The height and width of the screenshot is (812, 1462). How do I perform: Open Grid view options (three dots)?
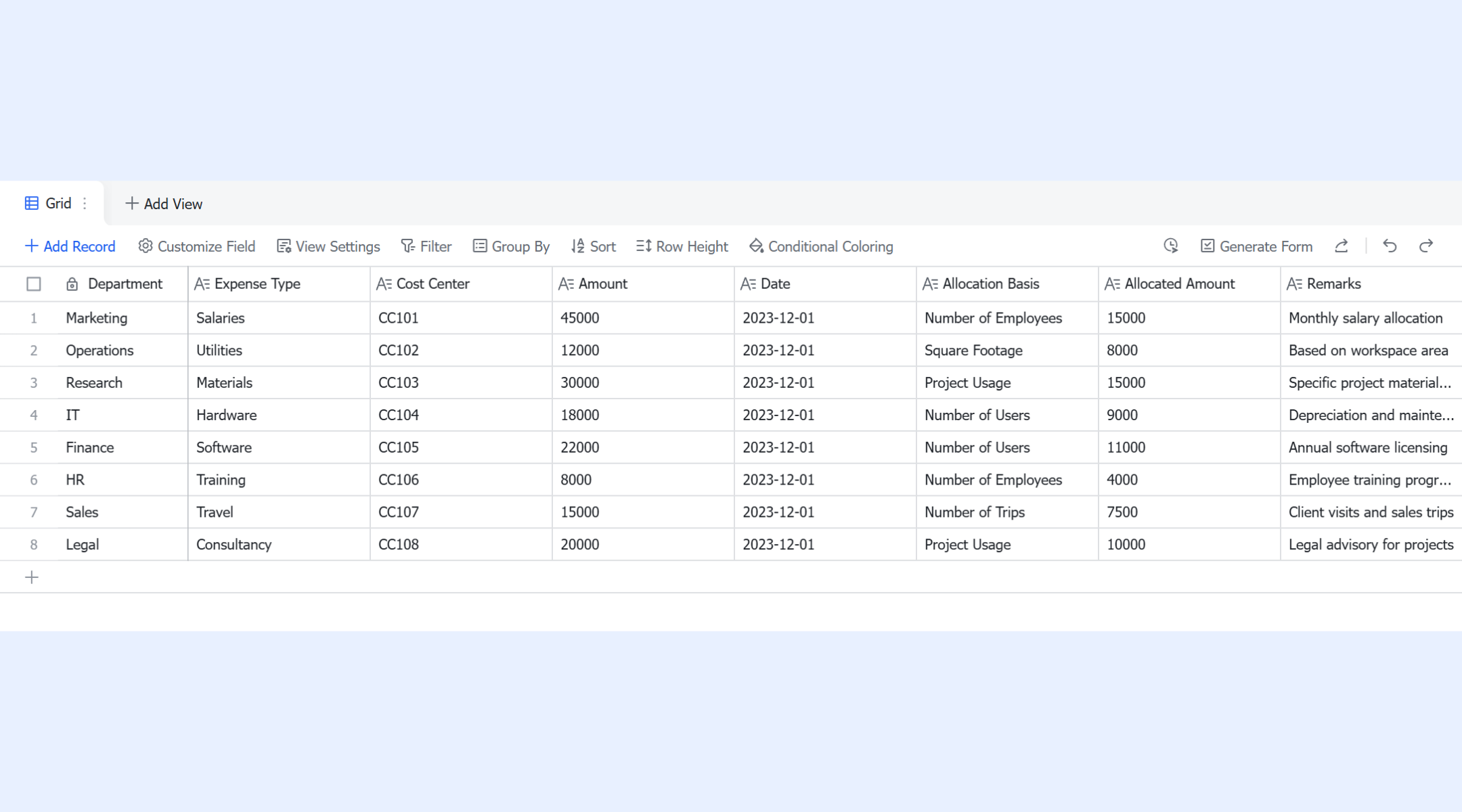click(x=85, y=203)
